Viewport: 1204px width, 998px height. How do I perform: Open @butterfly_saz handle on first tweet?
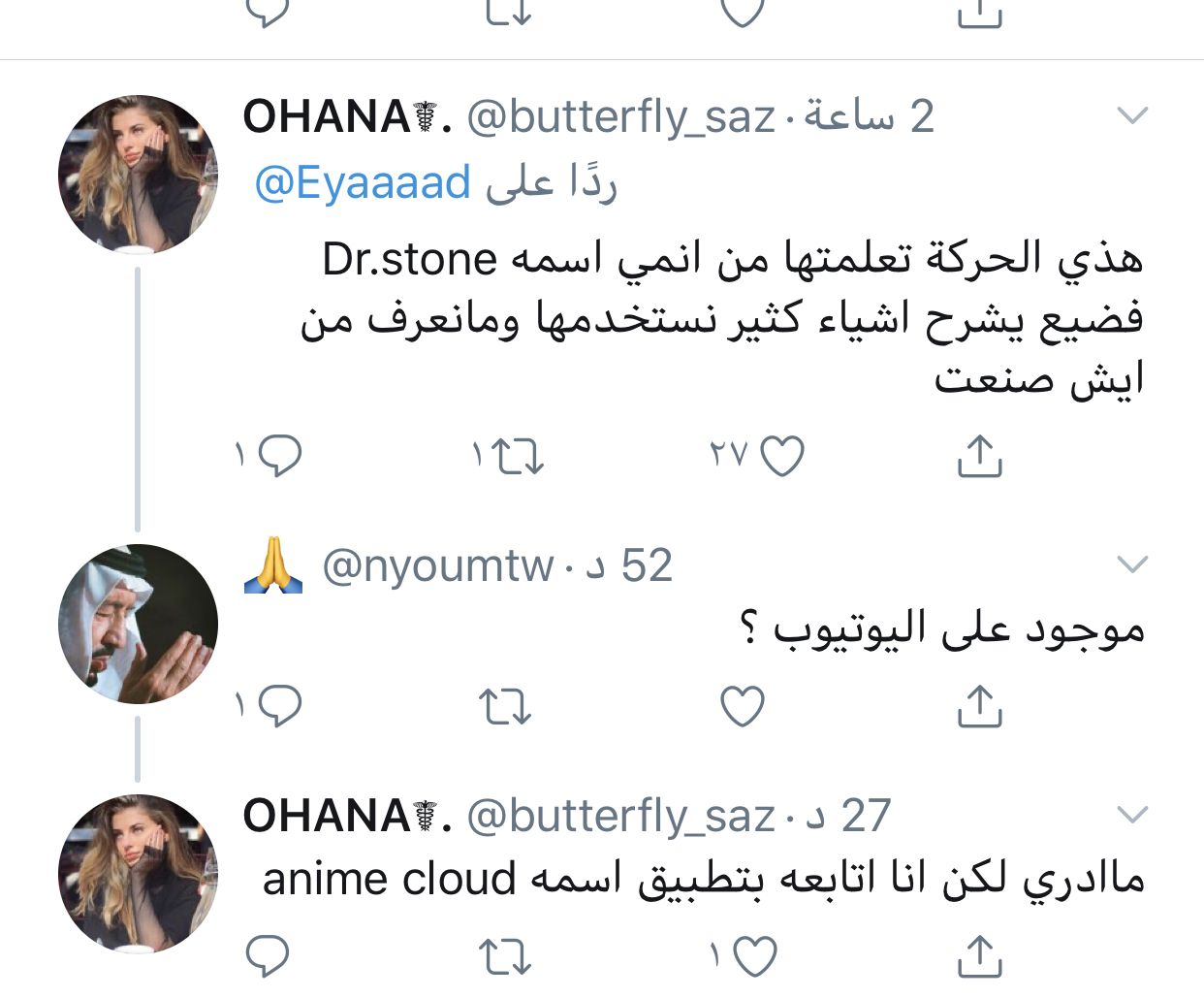pos(621,117)
